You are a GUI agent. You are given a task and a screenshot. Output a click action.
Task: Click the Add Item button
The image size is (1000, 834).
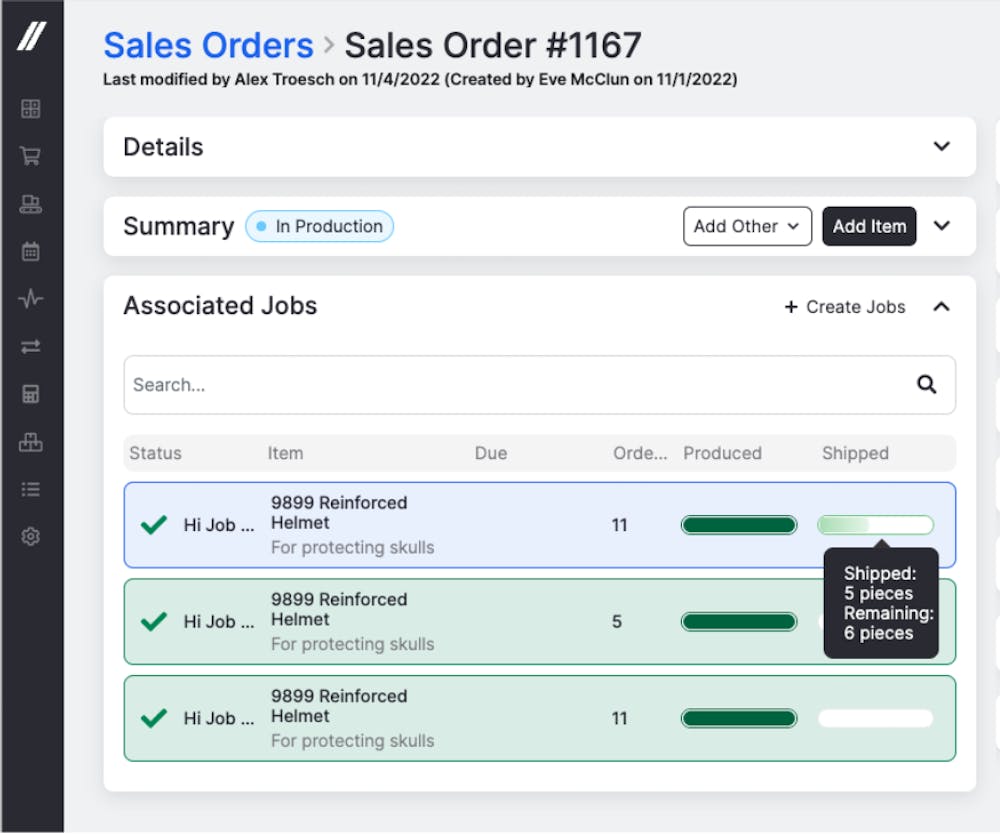[869, 226]
